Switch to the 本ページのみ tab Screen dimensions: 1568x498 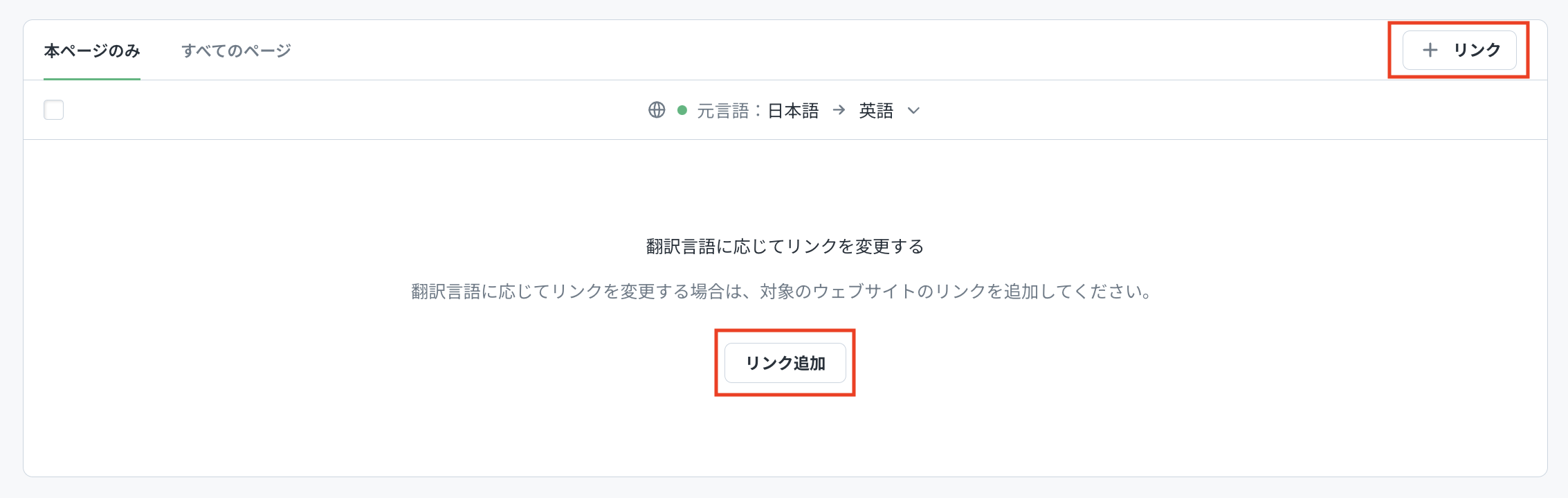coord(92,51)
